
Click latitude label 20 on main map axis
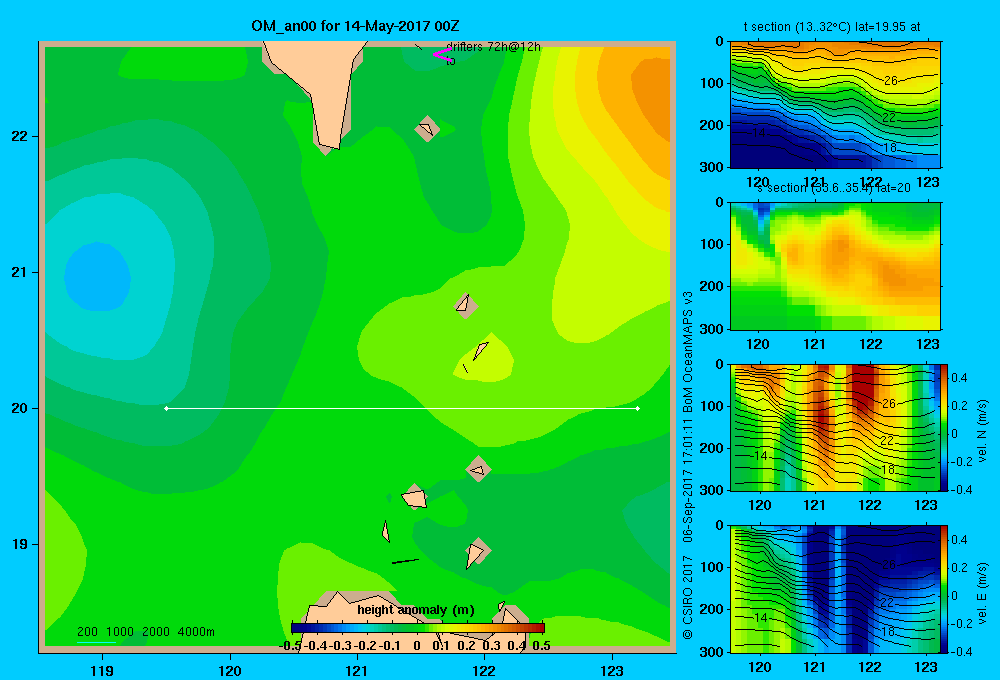coord(20,408)
